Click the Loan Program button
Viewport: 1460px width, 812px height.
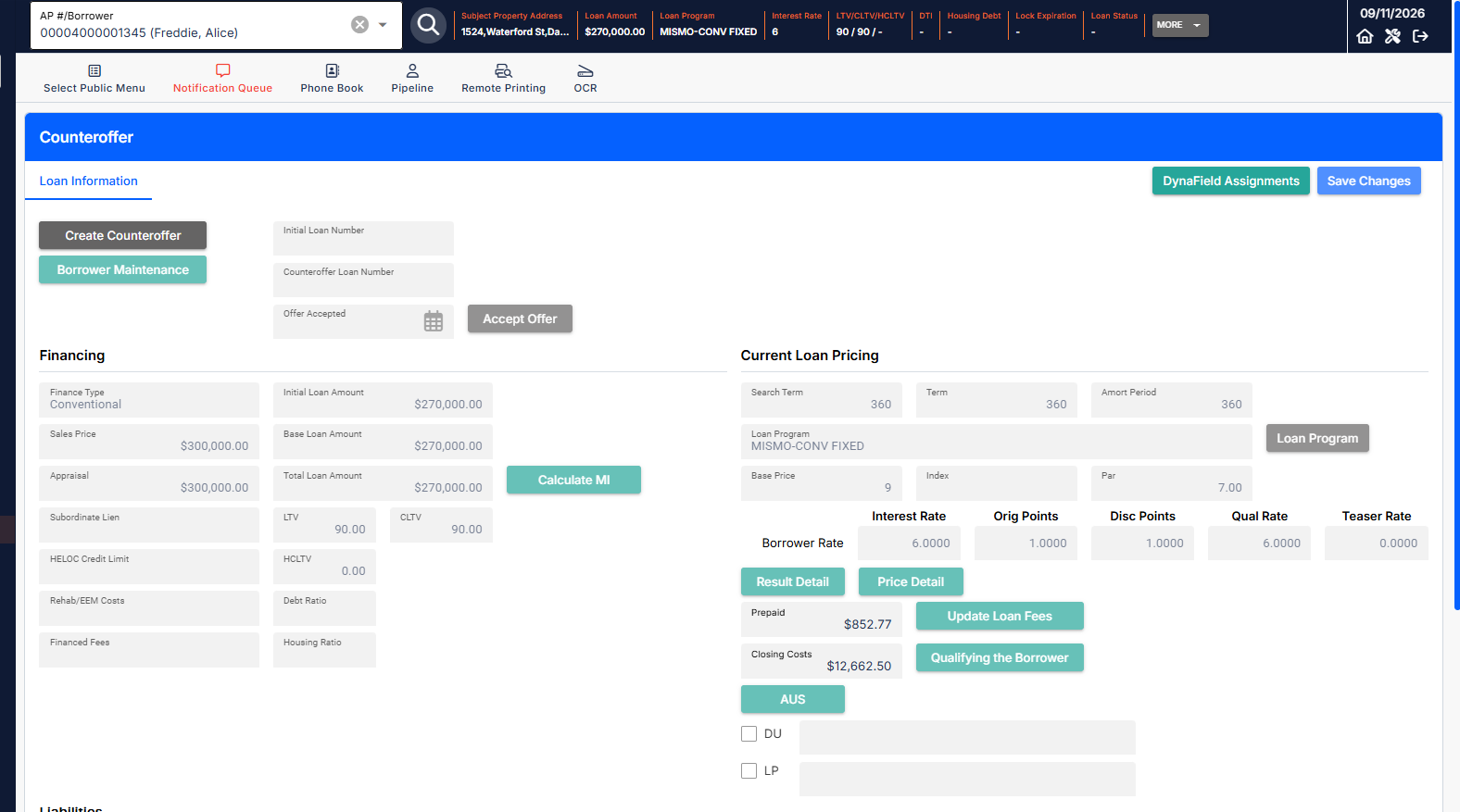1317,438
